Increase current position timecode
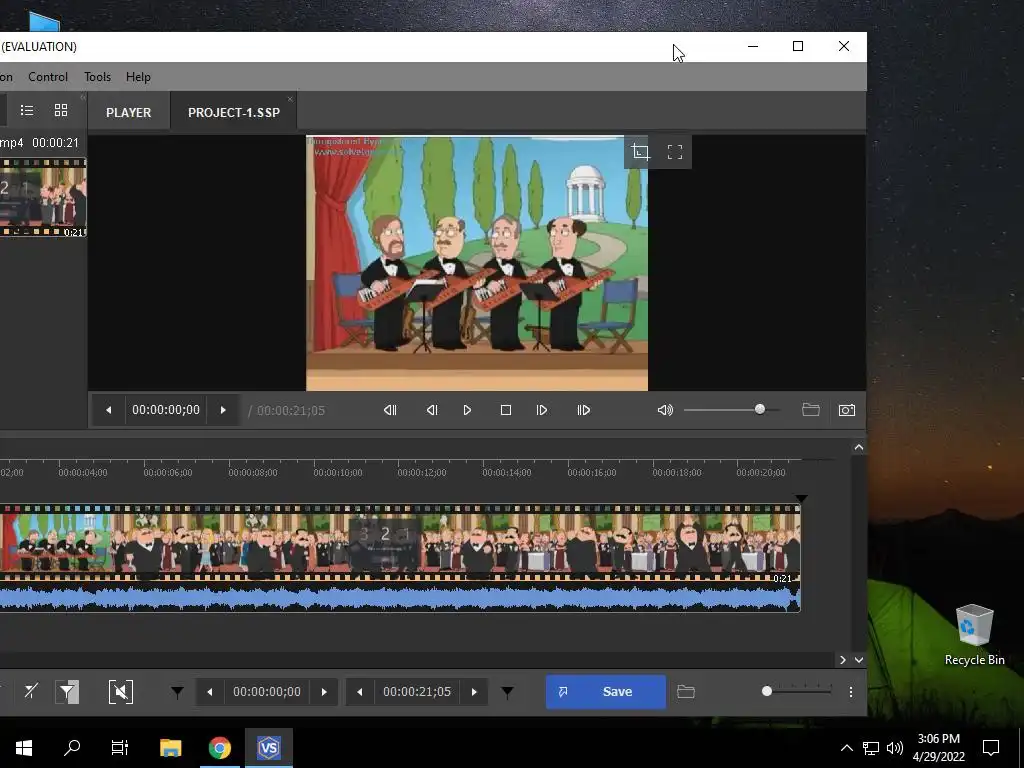 [x=223, y=410]
